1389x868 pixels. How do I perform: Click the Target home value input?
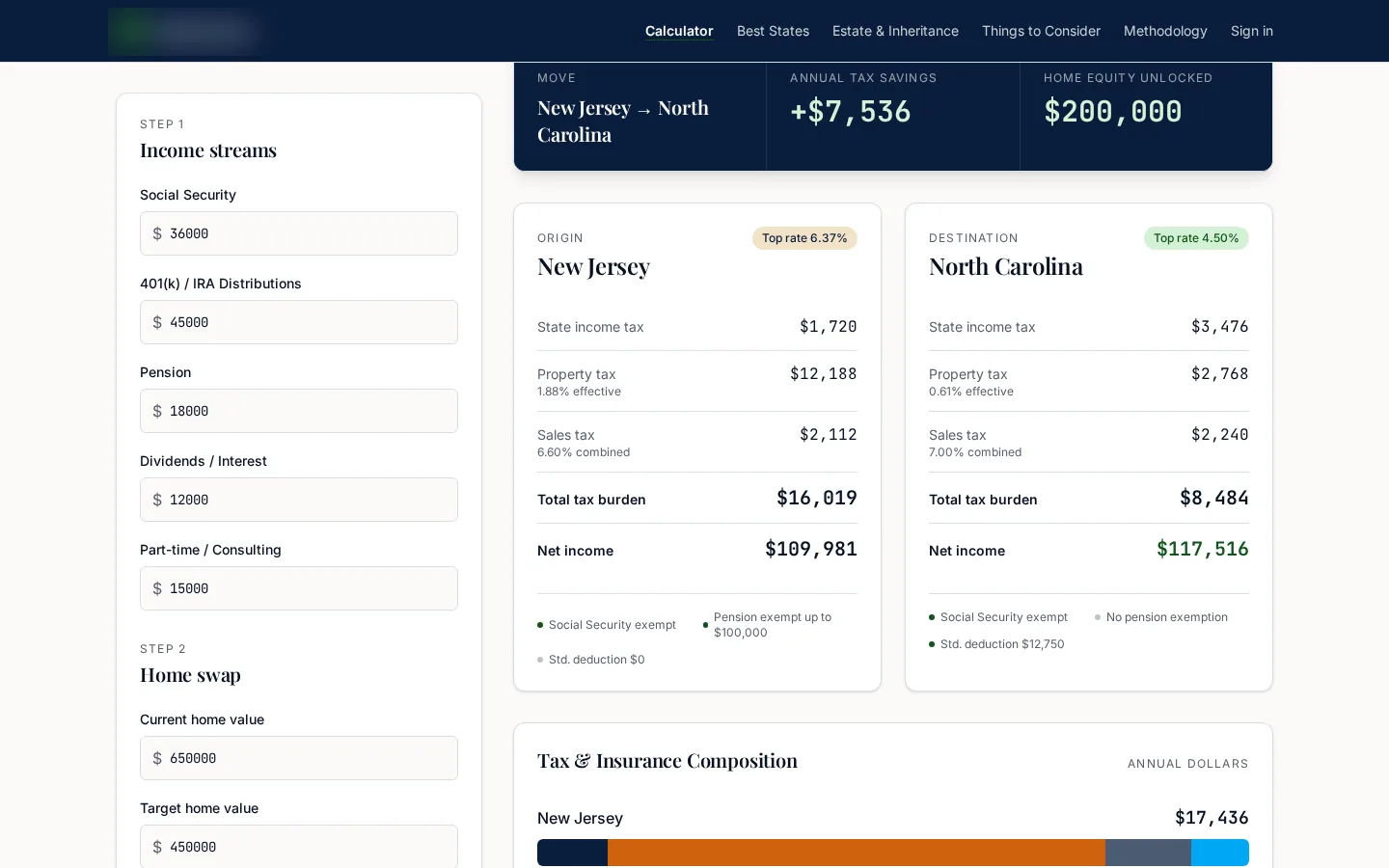(x=299, y=846)
